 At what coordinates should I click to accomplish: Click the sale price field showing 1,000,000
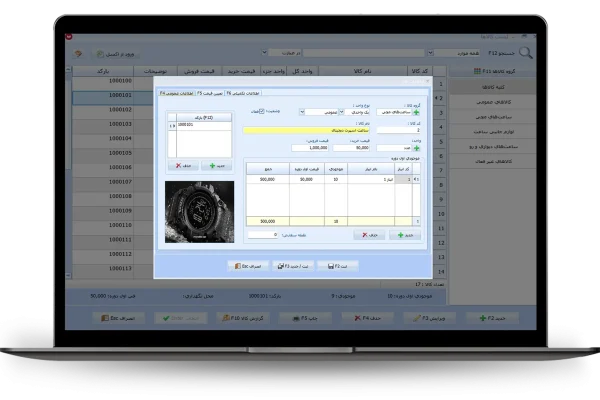click(x=310, y=148)
